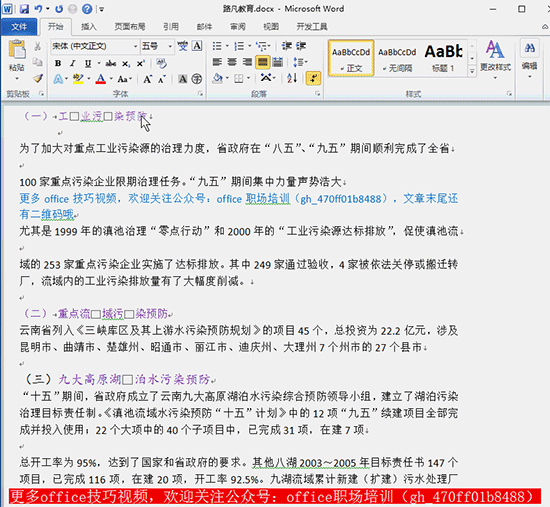The image size is (550, 507).
Task: Select the bullets list icon
Action: tap(217, 46)
